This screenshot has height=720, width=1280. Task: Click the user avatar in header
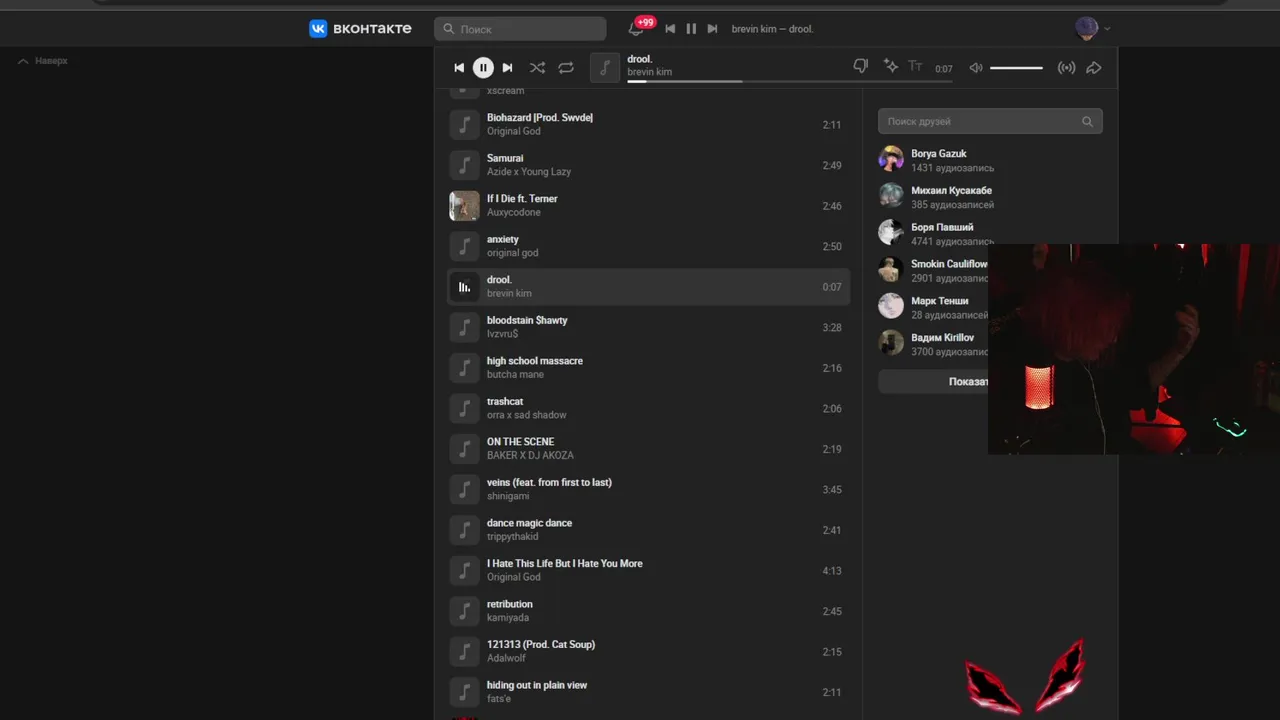point(1086,28)
